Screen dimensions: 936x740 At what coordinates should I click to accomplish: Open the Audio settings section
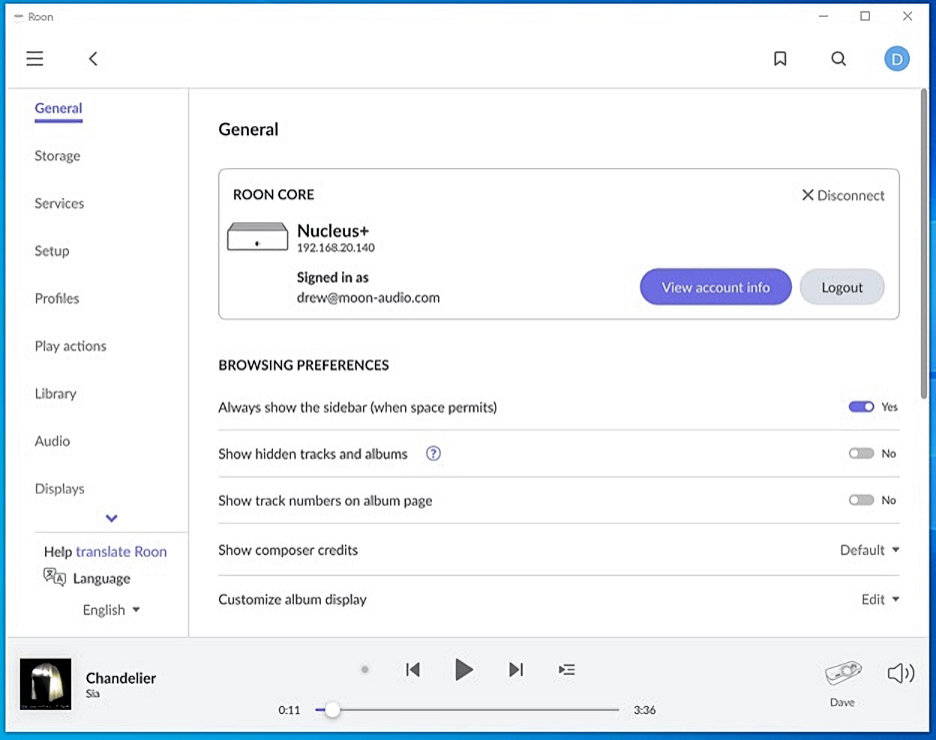click(53, 441)
